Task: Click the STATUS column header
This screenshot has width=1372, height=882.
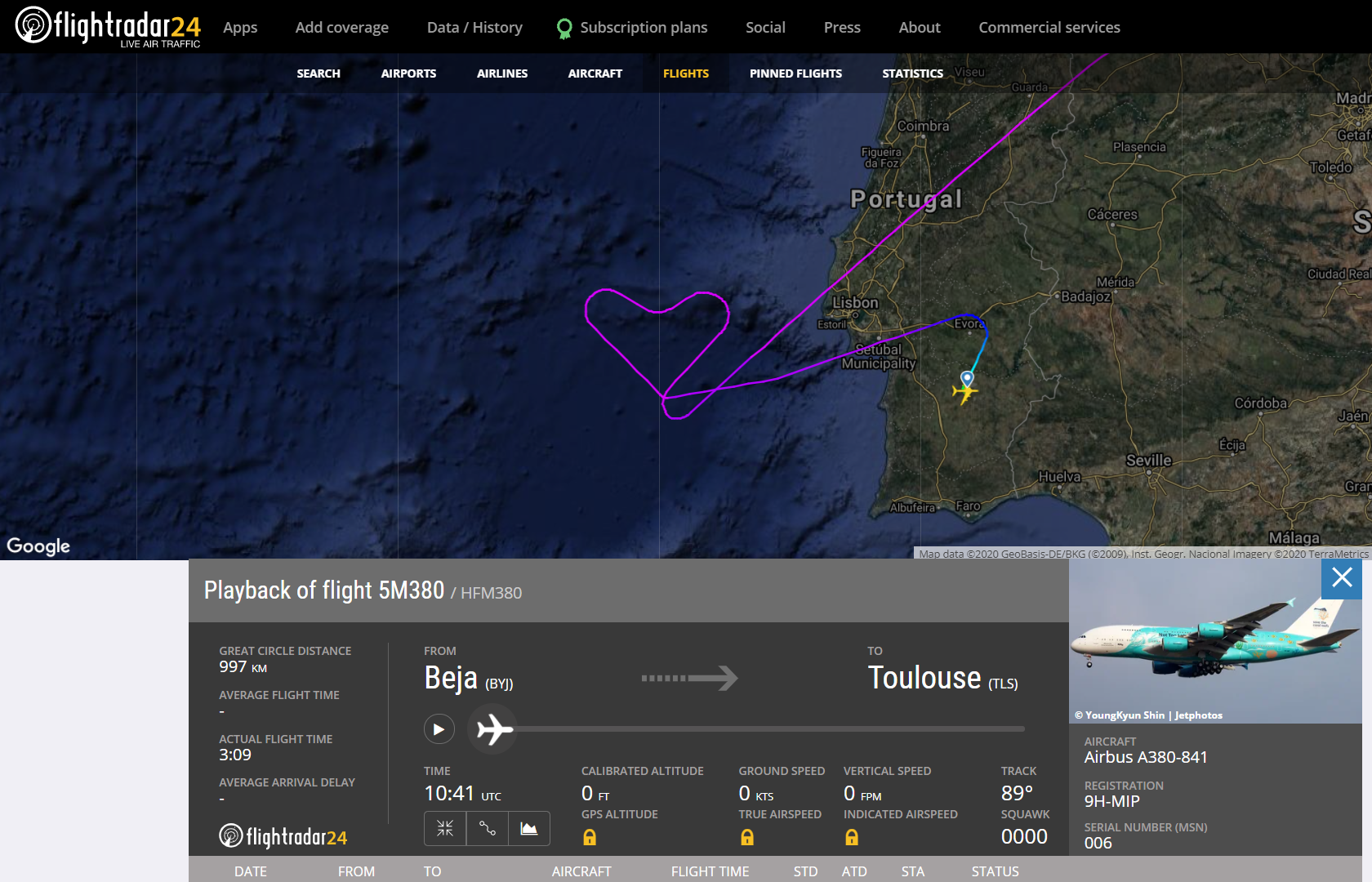Action: click(x=995, y=871)
